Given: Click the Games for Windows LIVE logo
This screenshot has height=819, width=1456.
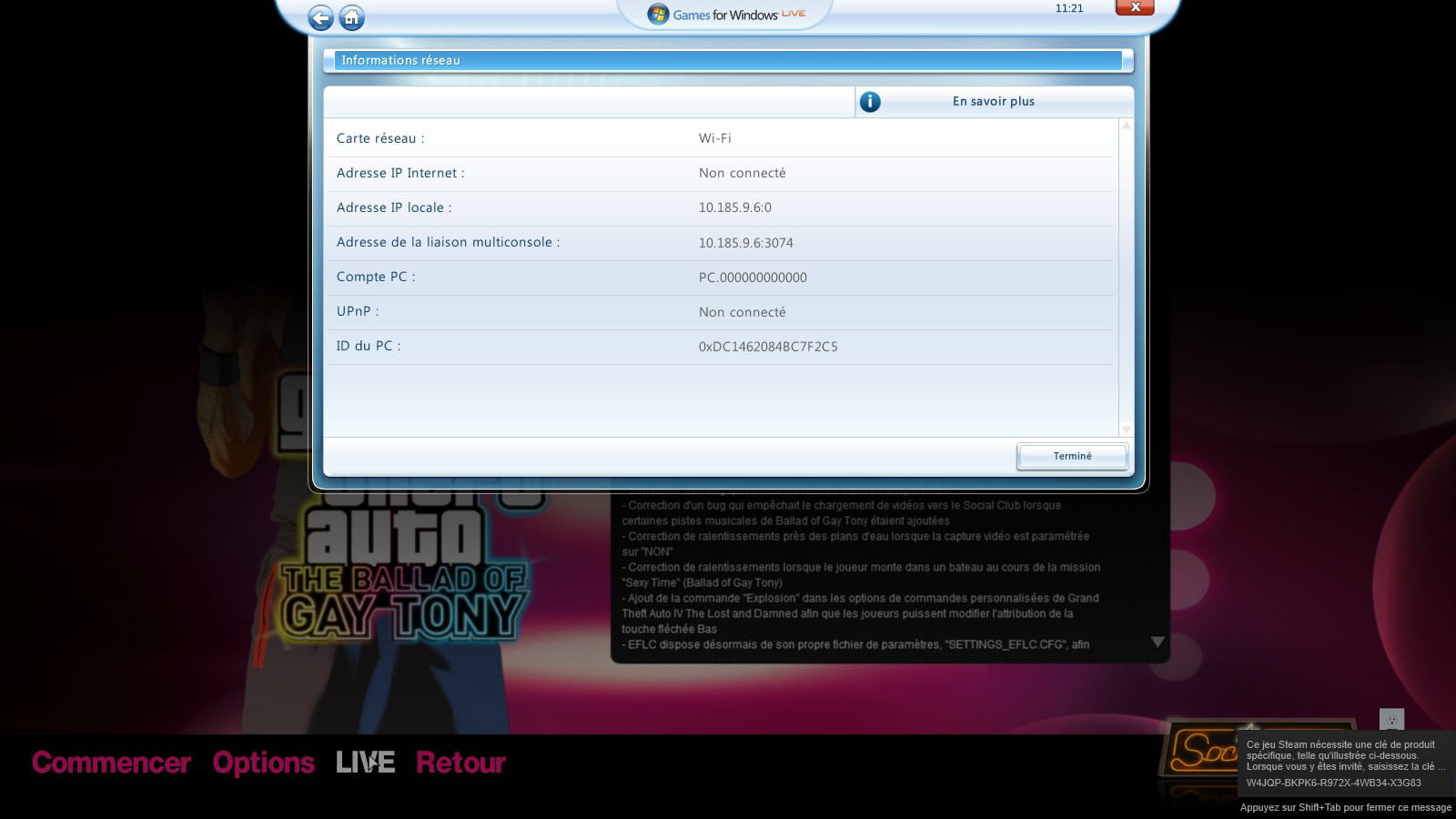Looking at the screenshot, I should 726,15.
